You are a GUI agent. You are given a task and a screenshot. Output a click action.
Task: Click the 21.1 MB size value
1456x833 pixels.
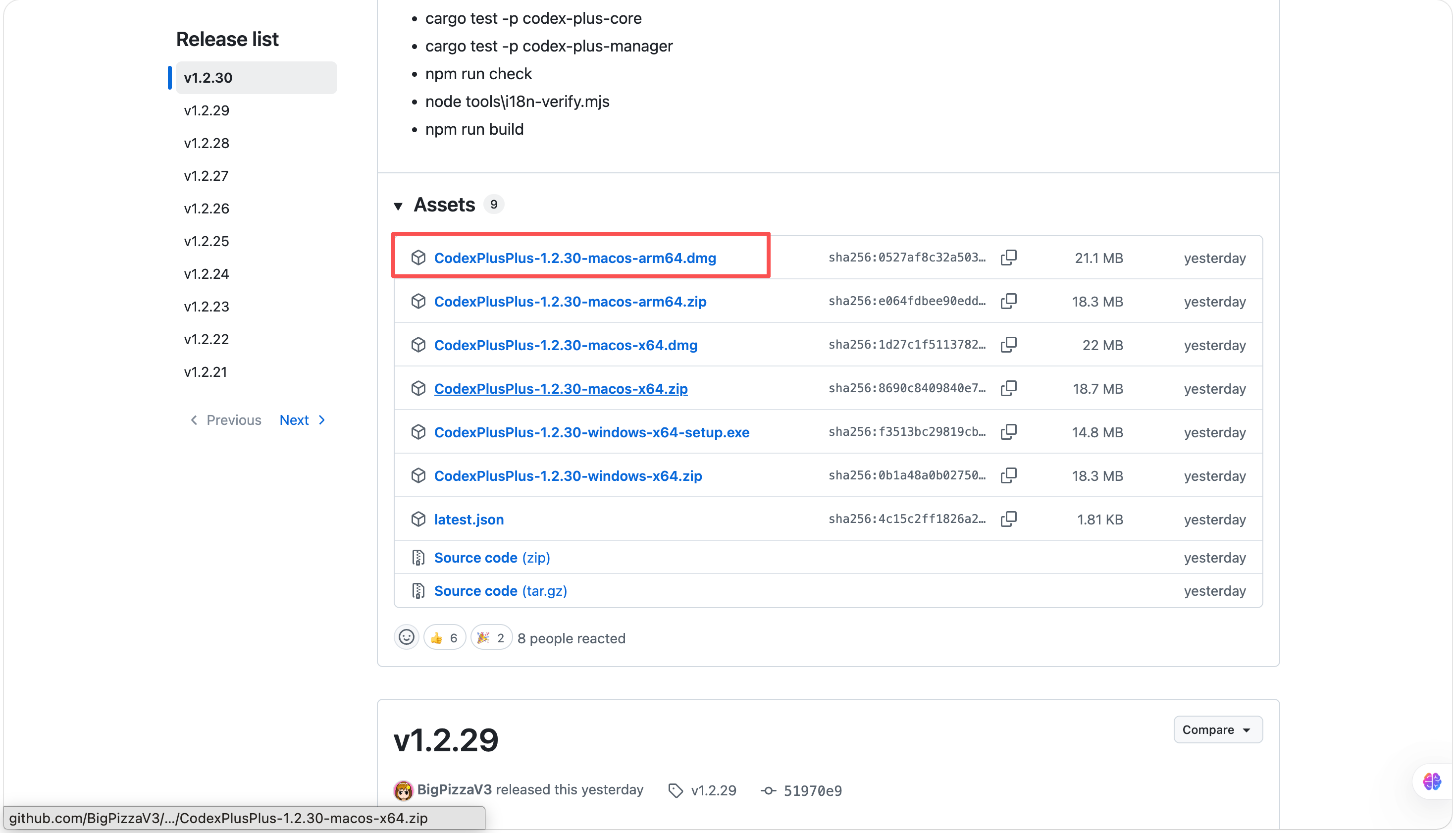(x=1098, y=258)
